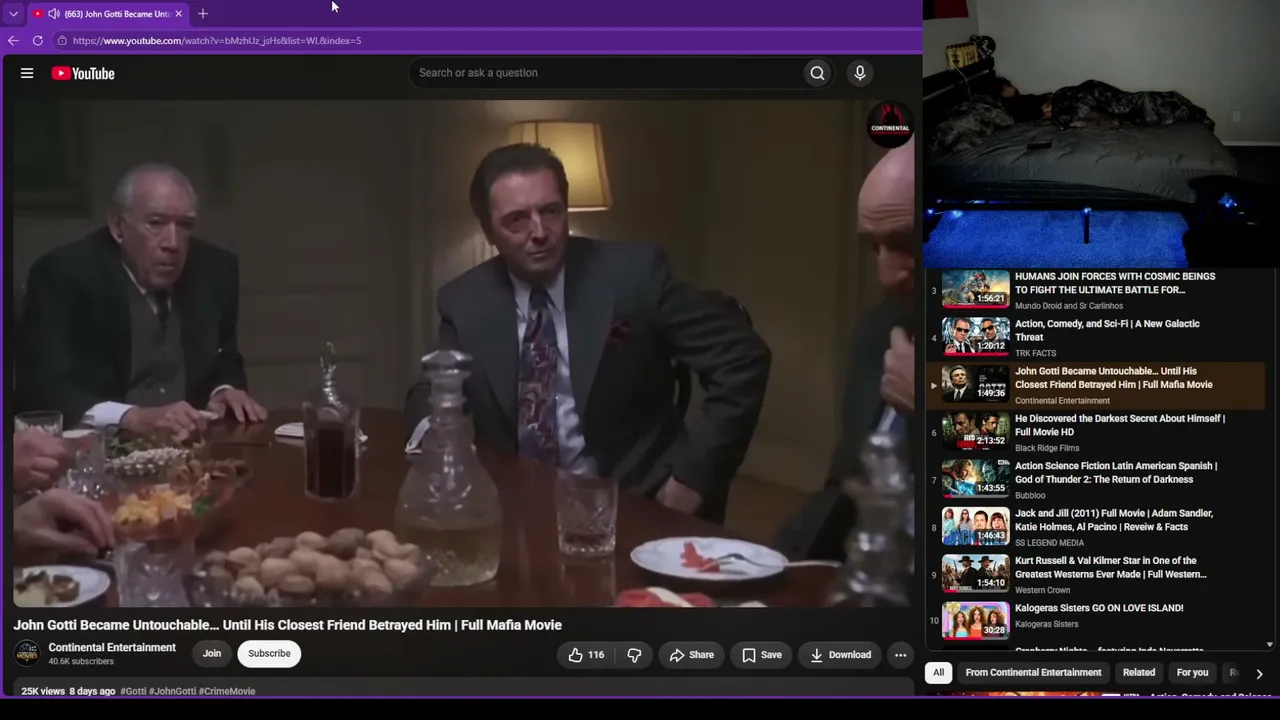Open the YouTube guide hamburger menu

click(x=27, y=73)
